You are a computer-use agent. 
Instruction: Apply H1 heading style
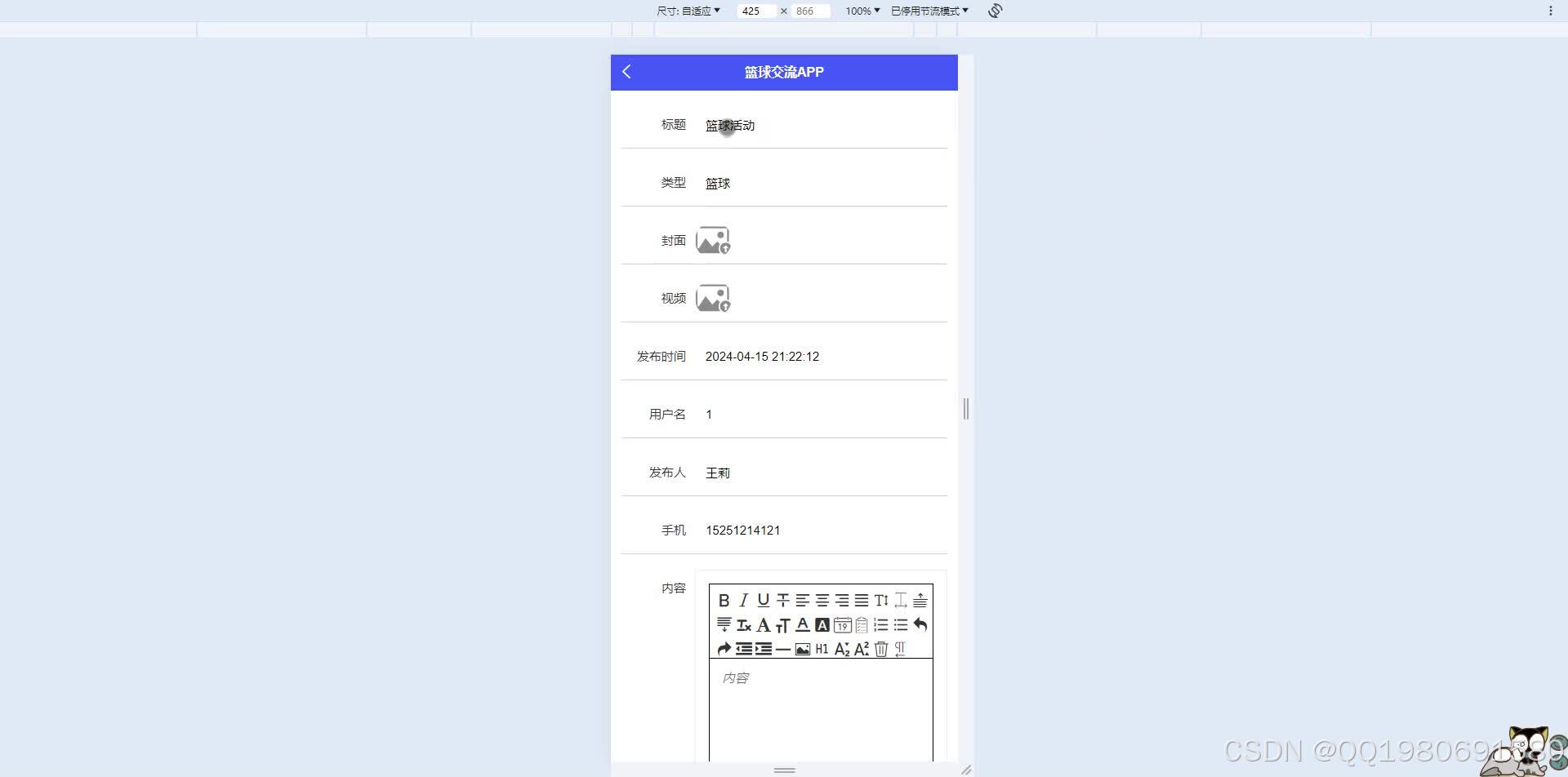click(x=822, y=649)
